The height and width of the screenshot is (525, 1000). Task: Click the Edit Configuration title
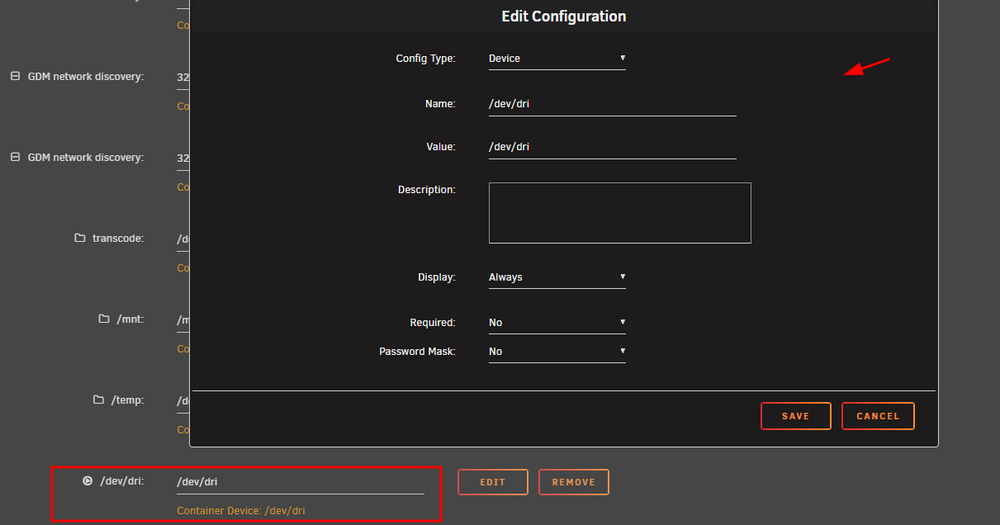[564, 17]
